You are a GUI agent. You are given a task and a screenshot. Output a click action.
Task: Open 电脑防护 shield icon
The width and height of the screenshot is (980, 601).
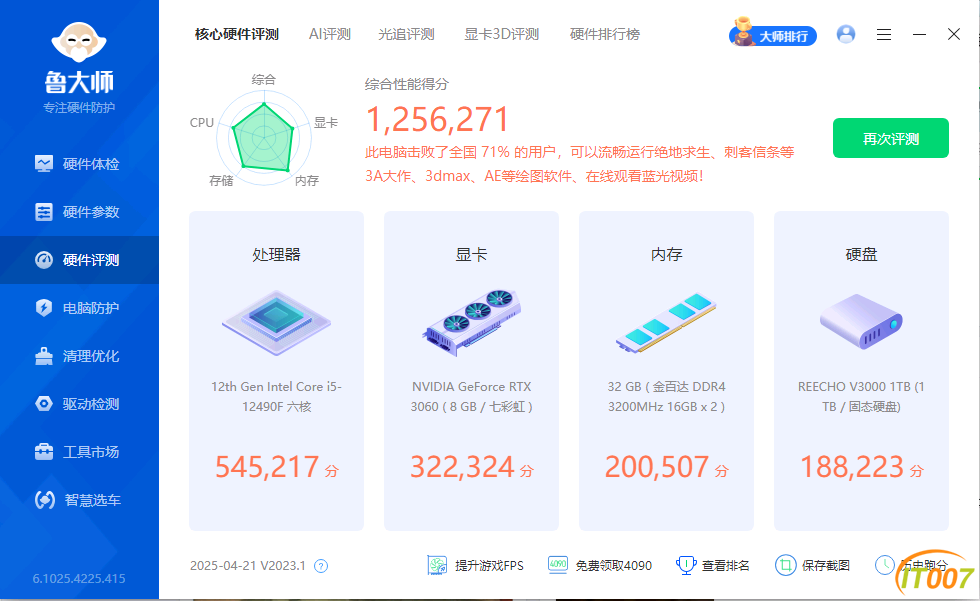pos(44,308)
